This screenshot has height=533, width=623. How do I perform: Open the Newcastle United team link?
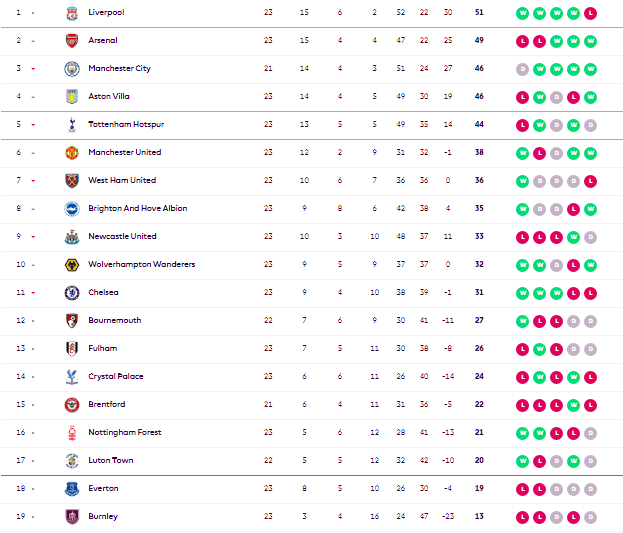tap(122, 236)
